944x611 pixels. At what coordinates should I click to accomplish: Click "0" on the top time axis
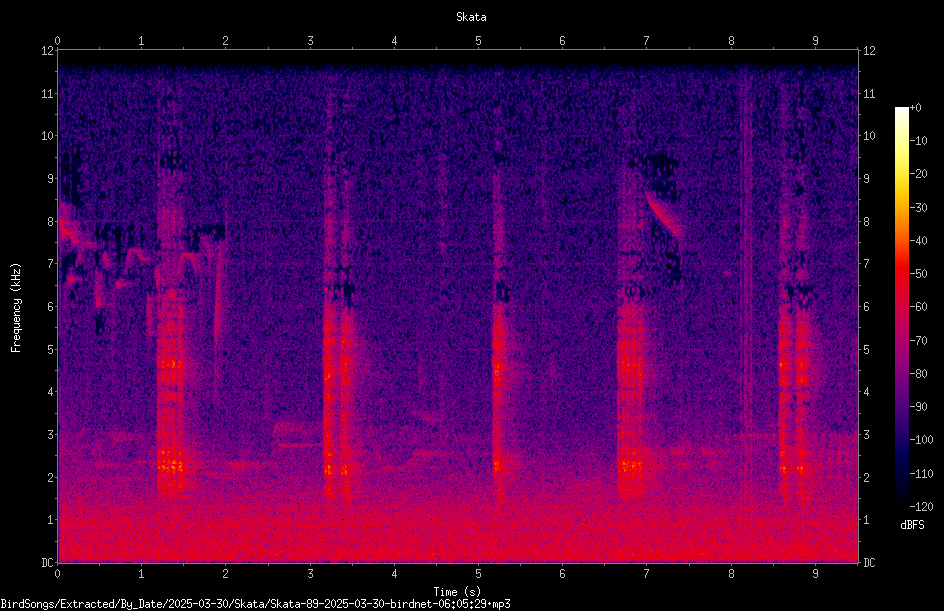tap(57, 41)
